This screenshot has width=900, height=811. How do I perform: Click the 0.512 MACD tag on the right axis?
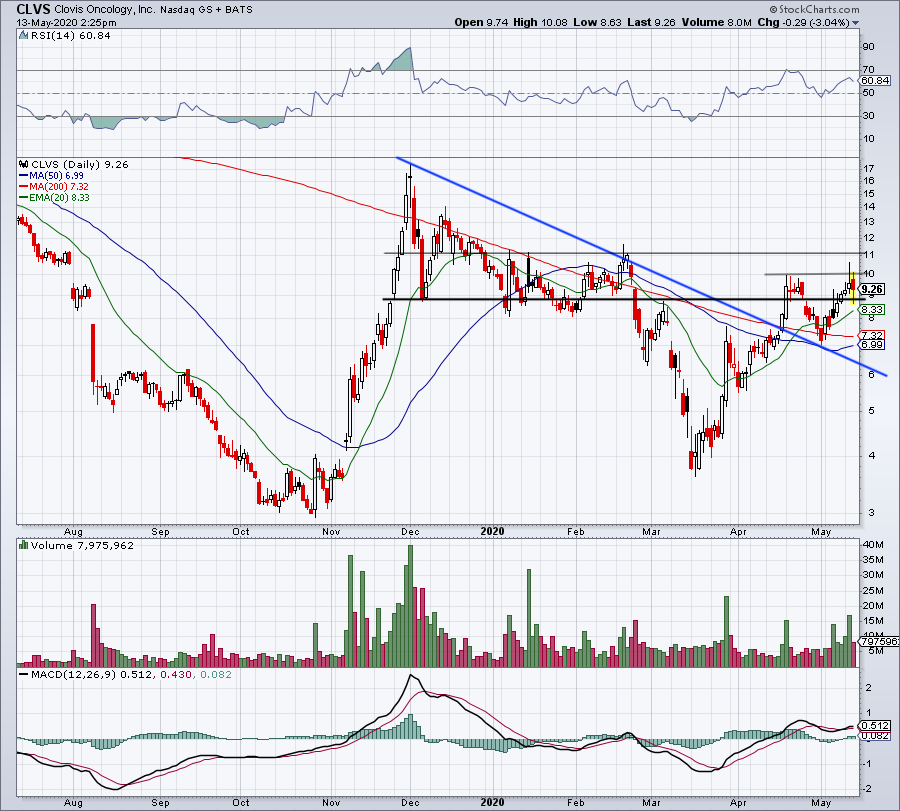875,726
